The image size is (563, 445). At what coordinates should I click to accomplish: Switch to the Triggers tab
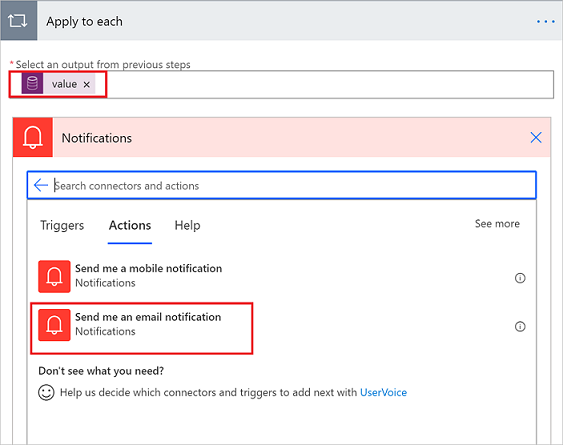[x=62, y=226]
